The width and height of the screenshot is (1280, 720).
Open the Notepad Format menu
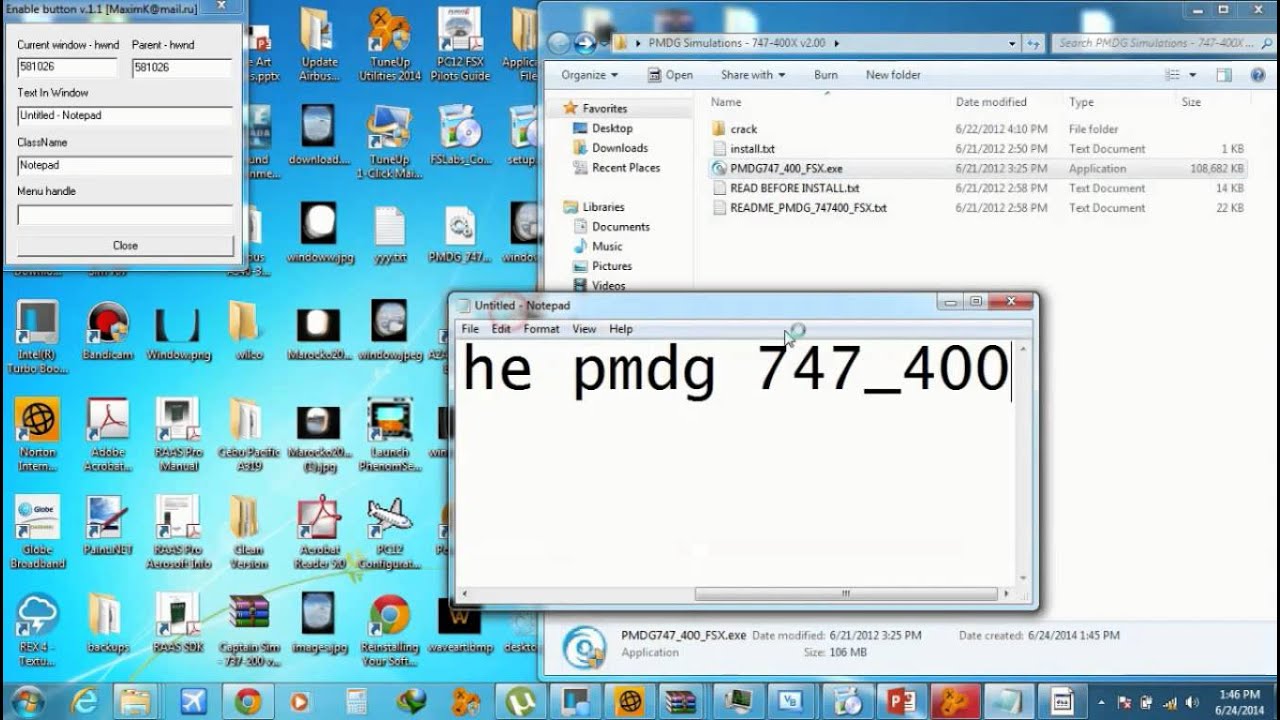point(541,329)
